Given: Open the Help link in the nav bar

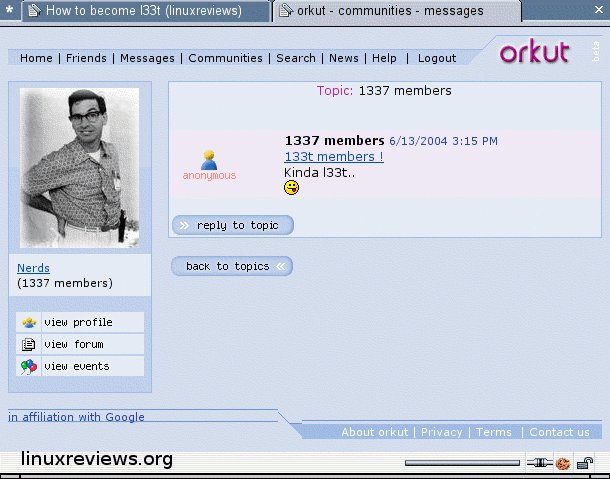Looking at the screenshot, I should pos(384,58).
